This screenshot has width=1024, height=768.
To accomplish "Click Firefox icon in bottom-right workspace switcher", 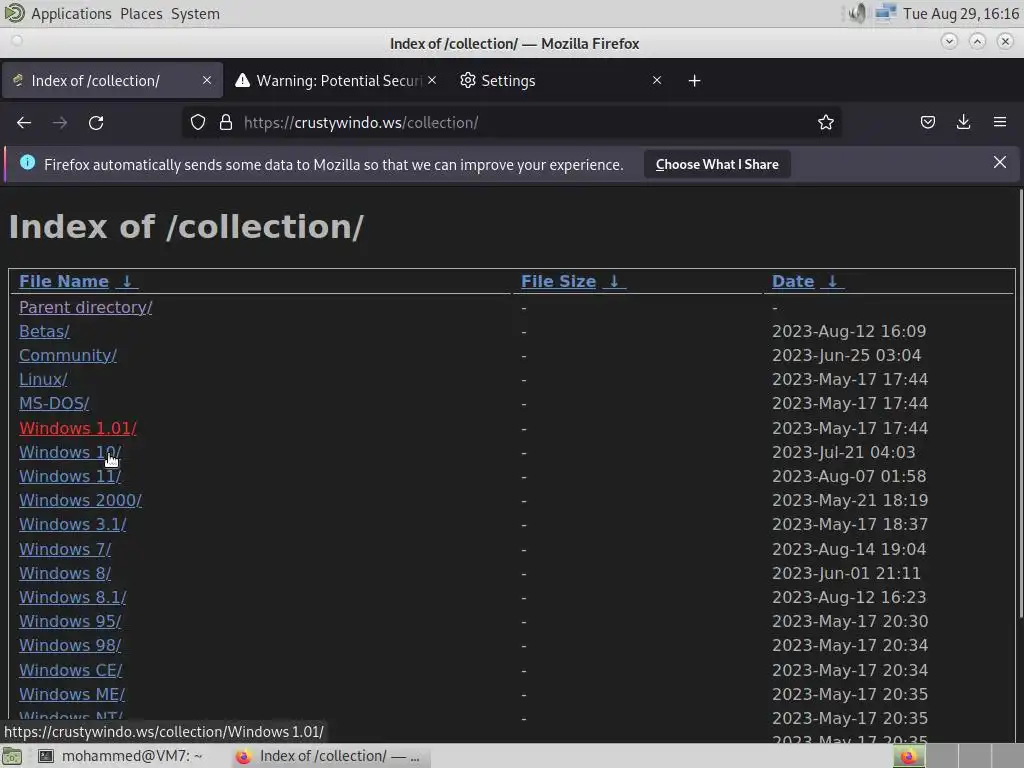I will (908, 756).
